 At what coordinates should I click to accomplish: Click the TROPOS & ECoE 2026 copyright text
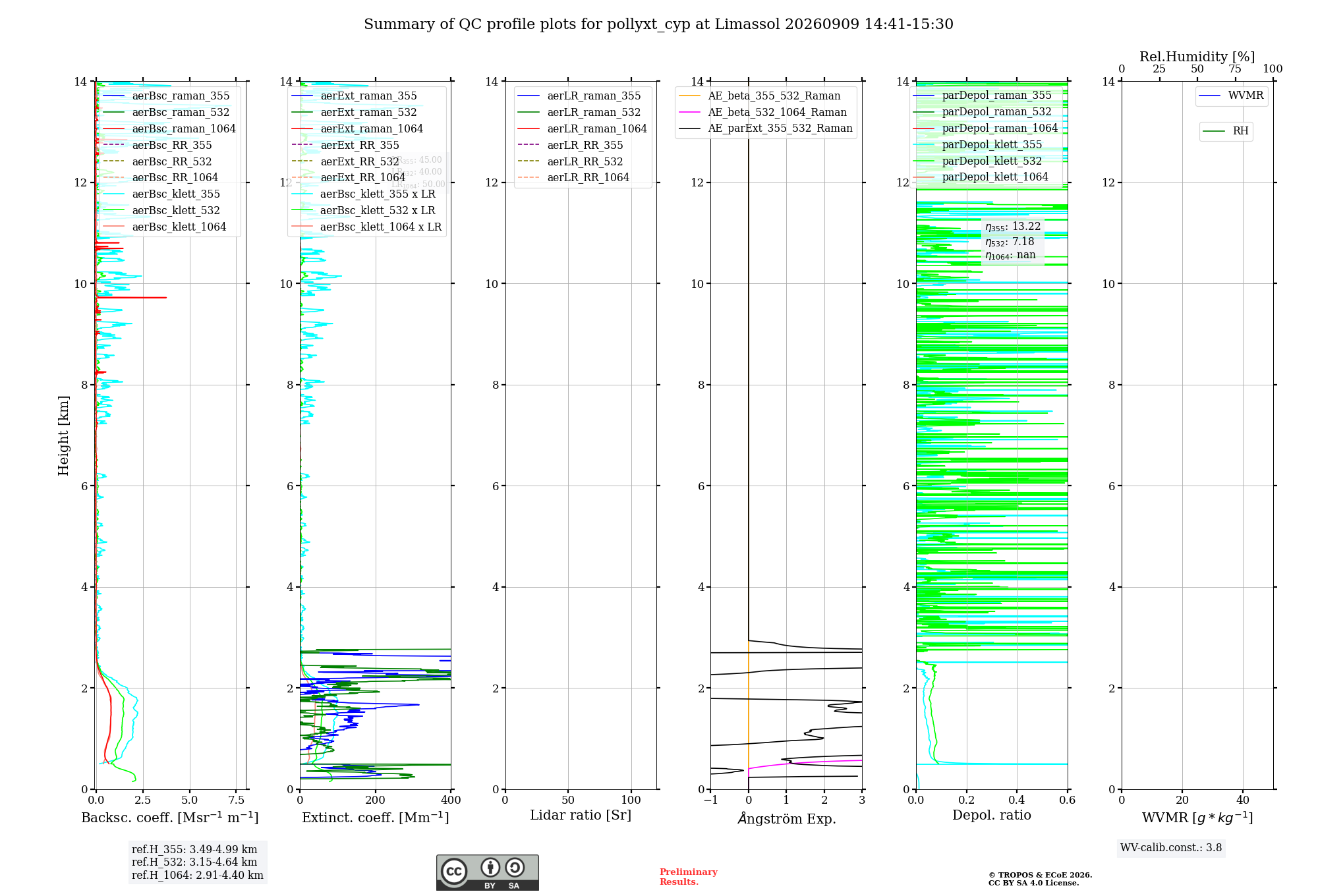(x=1041, y=875)
